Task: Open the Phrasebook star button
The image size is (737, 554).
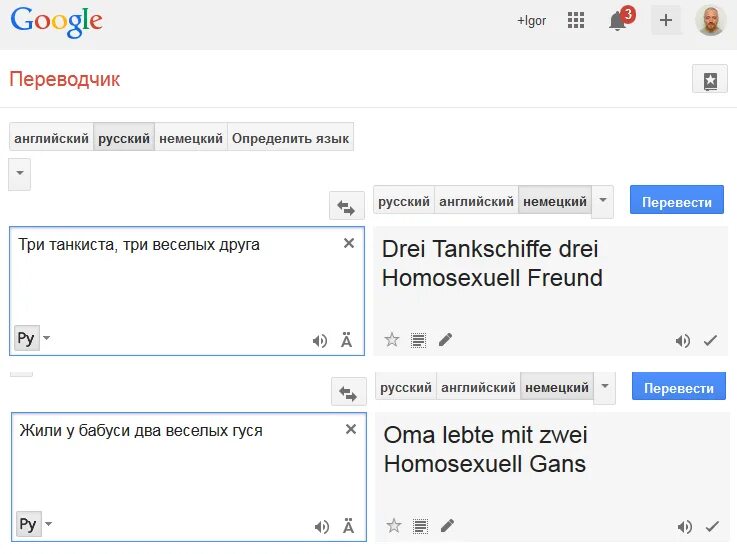Action: 710,81
